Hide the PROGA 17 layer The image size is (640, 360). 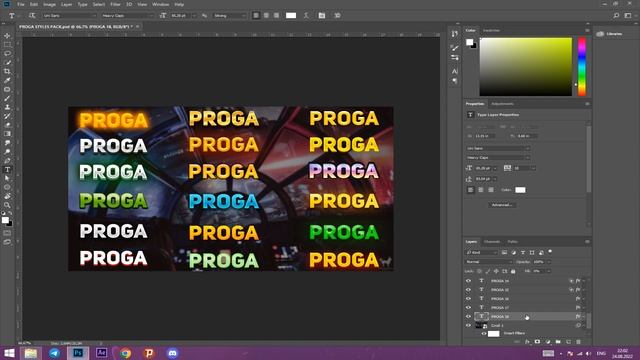(x=468, y=308)
